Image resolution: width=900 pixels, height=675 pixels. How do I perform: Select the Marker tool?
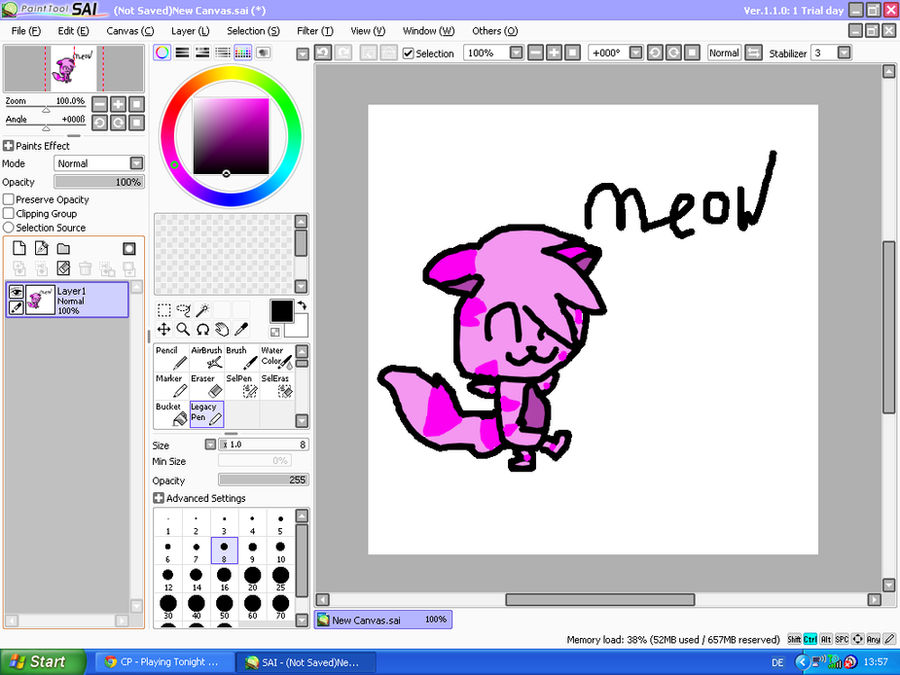pyautogui.click(x=172, y=385)
